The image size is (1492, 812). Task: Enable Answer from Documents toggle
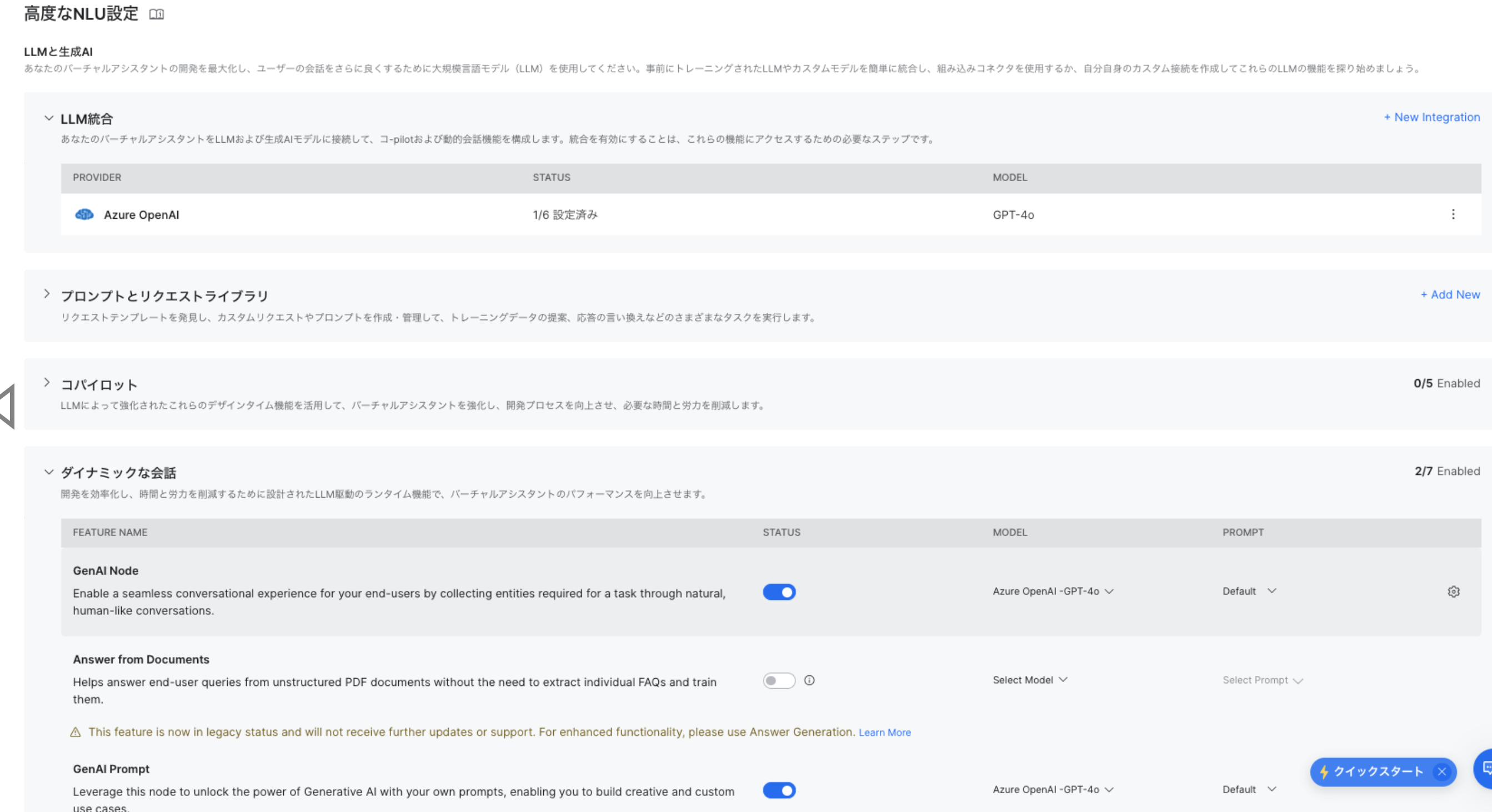[x=779, y=680]
